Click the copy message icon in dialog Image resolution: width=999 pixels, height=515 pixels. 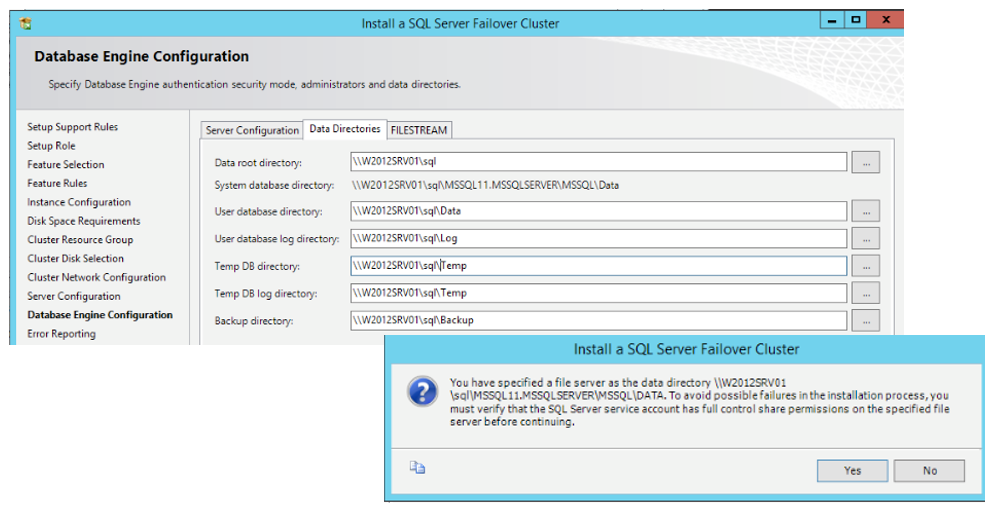coord(417,468)
